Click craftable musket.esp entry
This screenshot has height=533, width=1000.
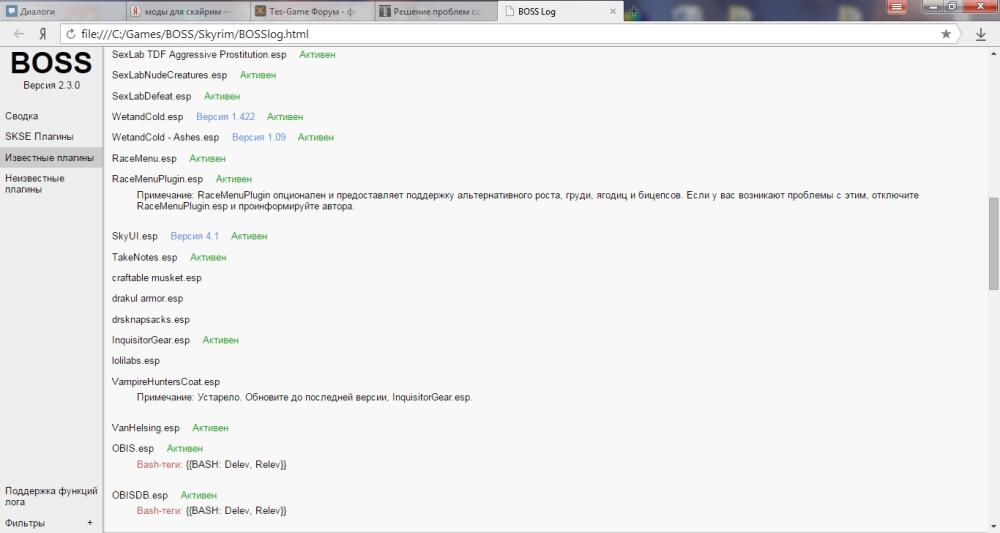point(156,278)
